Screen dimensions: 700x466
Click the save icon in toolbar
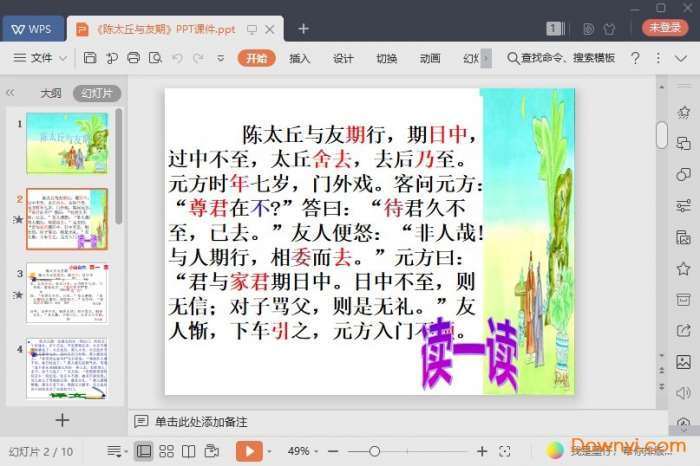pyautogui.click(x=90, y=58)
